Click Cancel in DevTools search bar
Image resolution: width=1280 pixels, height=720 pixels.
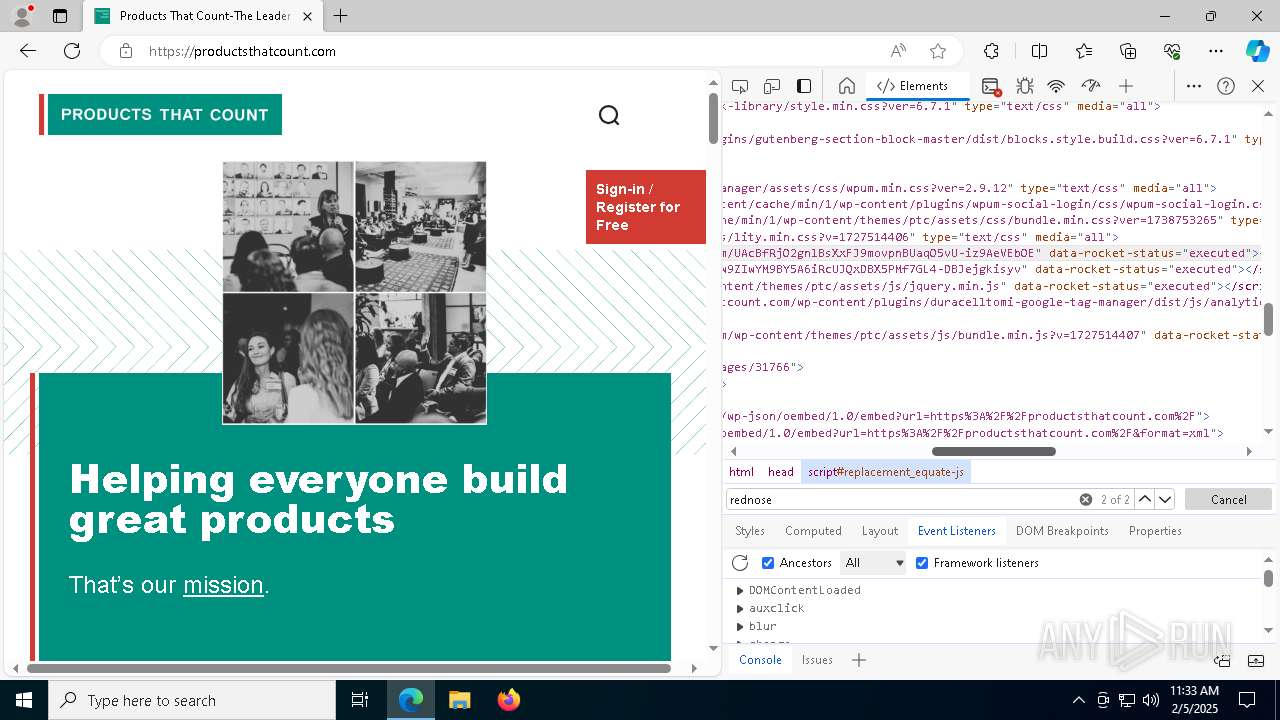1228,499
